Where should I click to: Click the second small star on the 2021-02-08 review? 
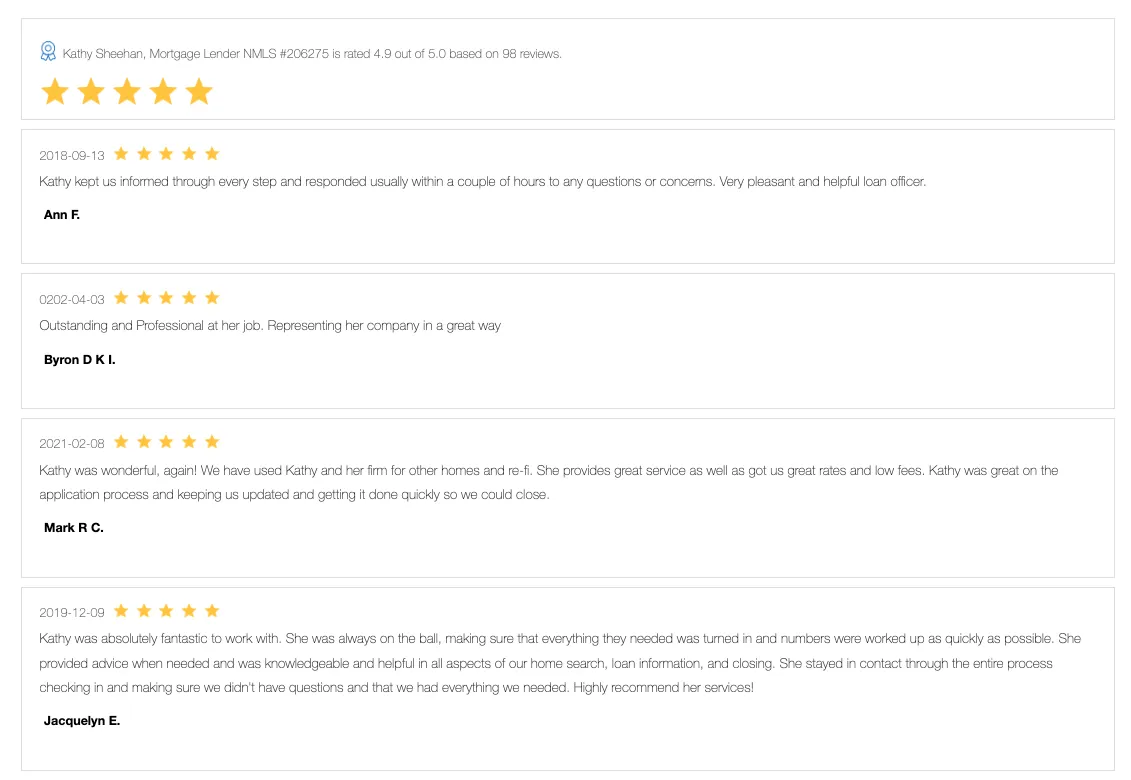[144, 442]
